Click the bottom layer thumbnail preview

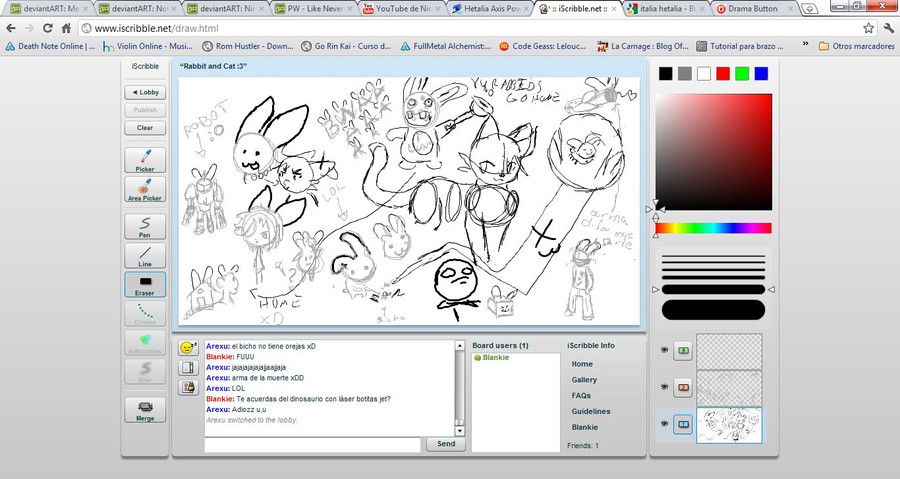tap(729, 425)
